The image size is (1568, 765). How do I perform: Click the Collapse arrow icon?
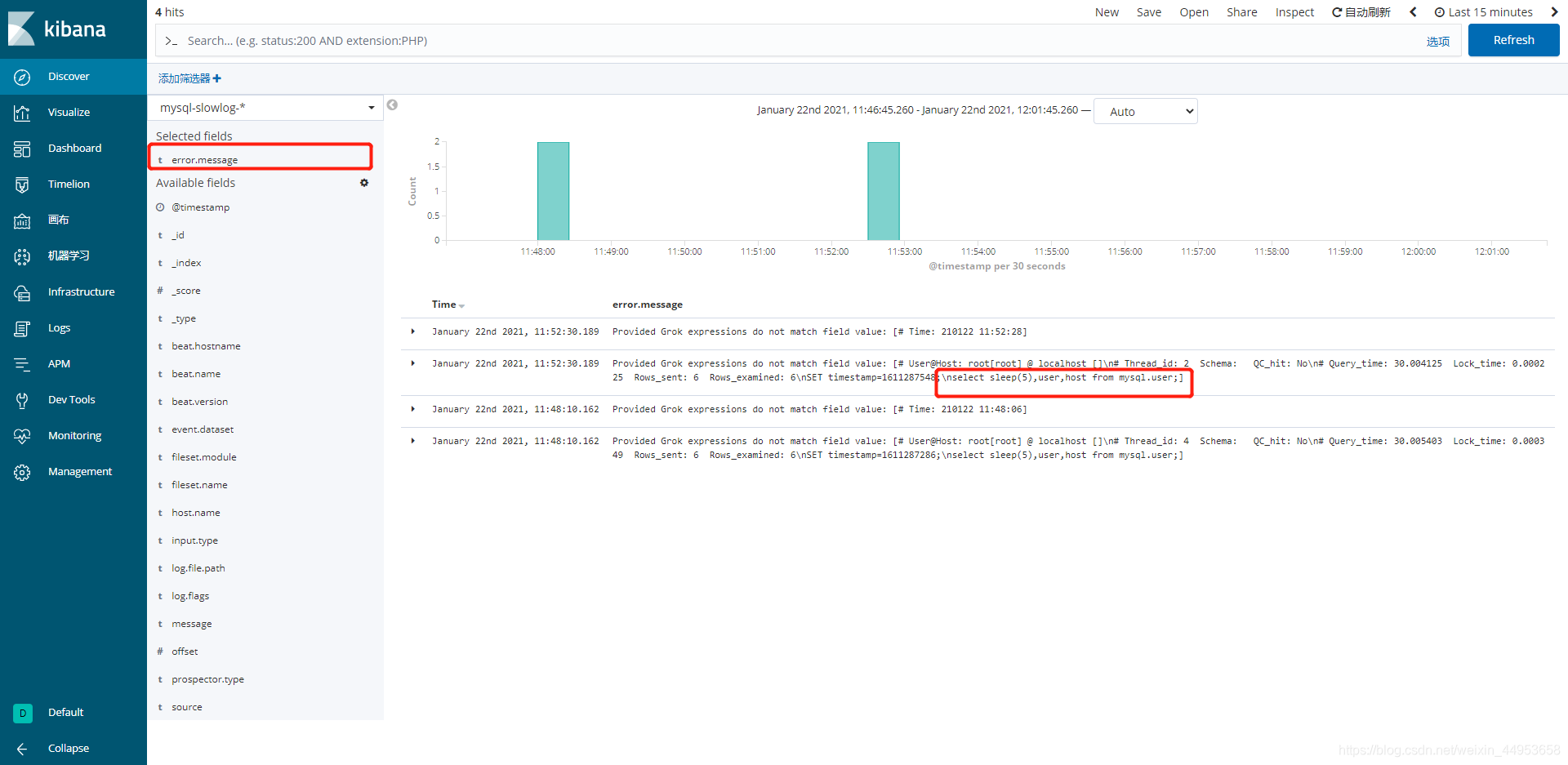click(22, 749)
